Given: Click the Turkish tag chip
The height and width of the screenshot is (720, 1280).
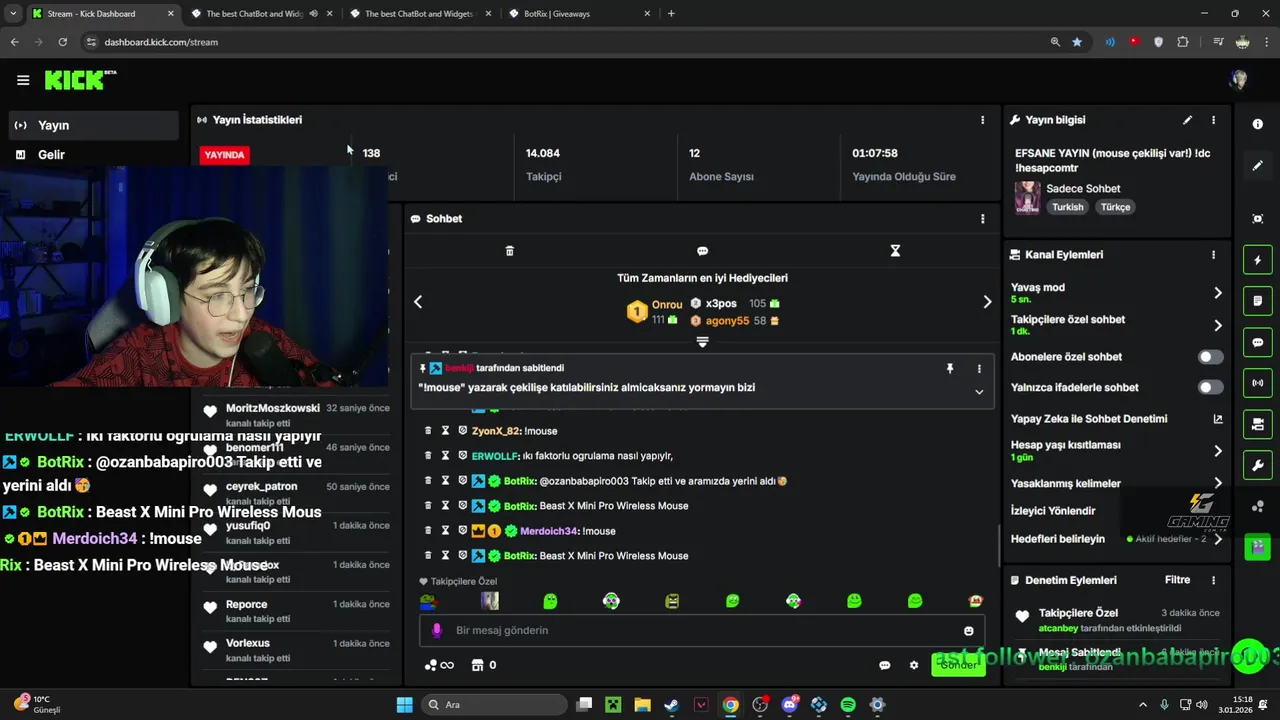Looking at the screenshot, I should 1067,207.
